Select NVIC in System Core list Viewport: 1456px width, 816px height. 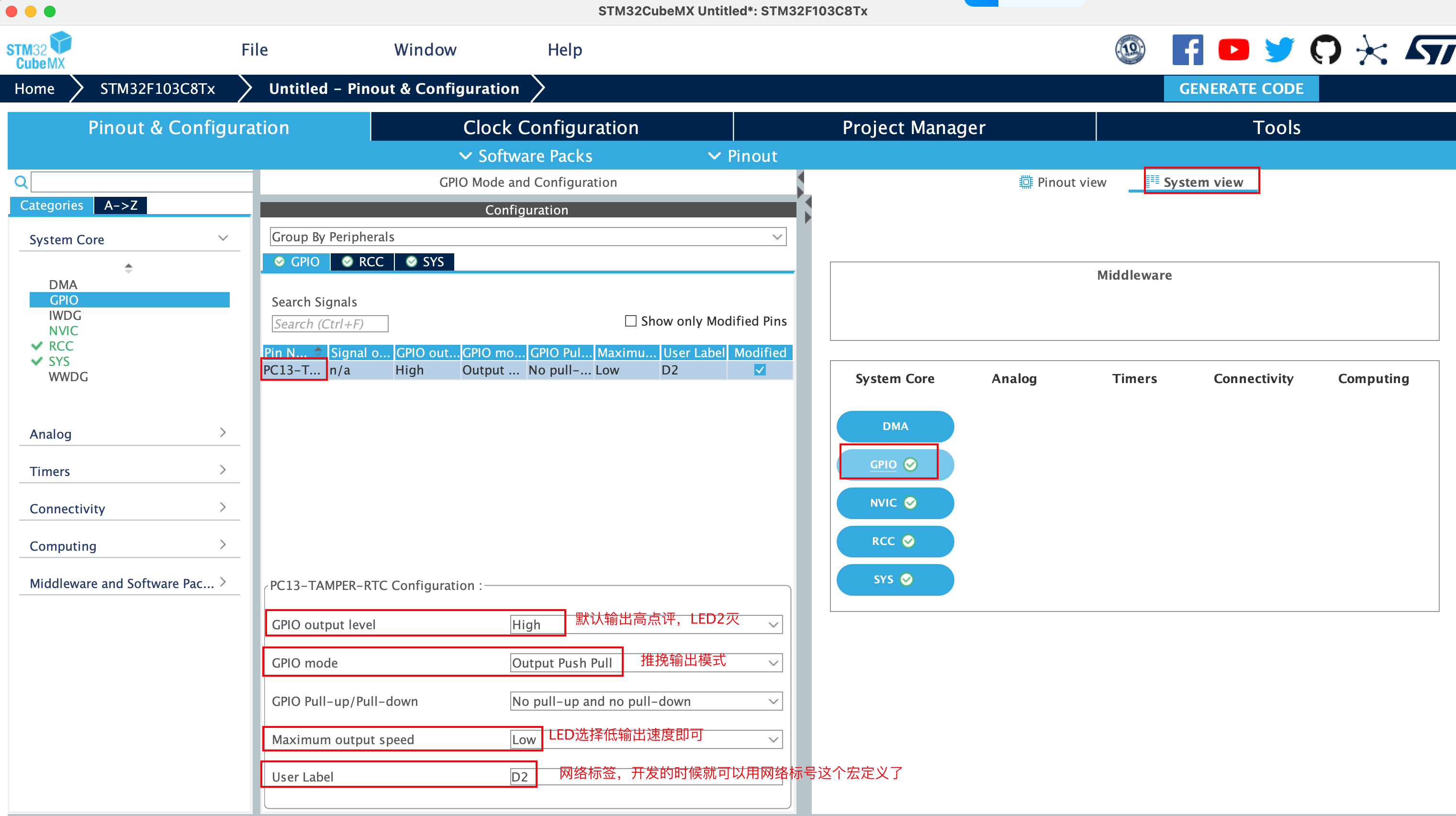click(63, 331)
